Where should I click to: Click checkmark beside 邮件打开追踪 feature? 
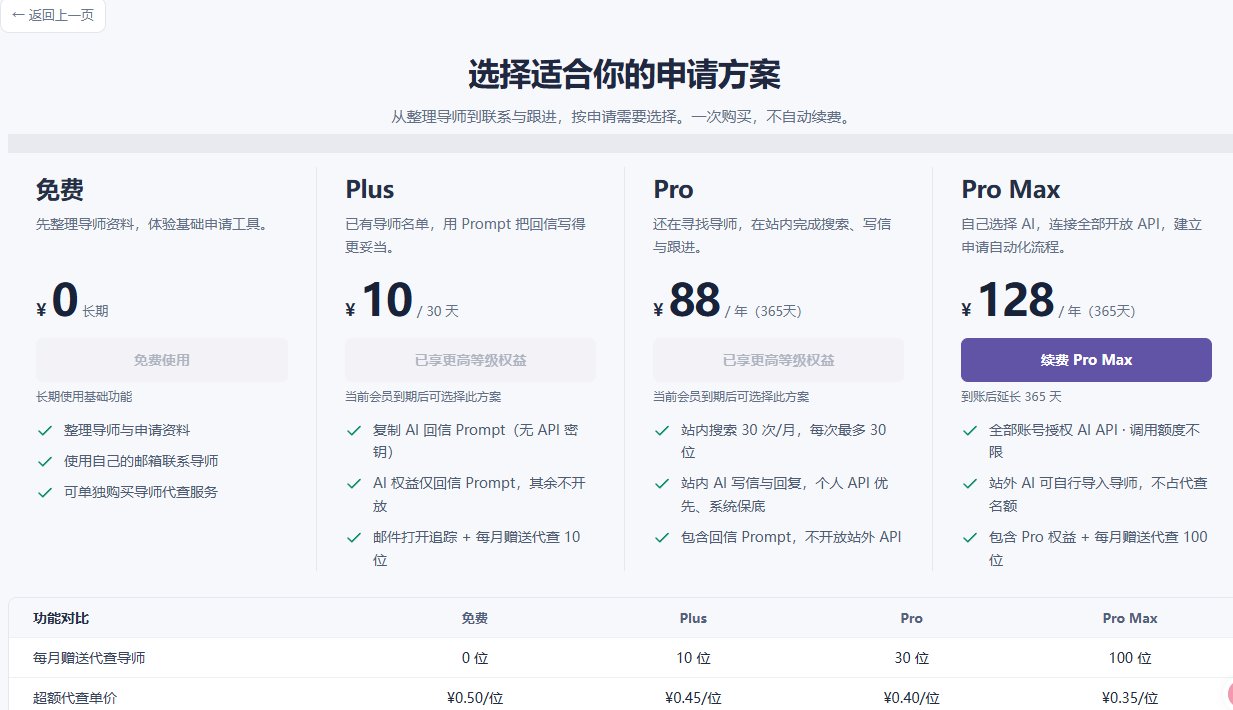click(353, 538)
